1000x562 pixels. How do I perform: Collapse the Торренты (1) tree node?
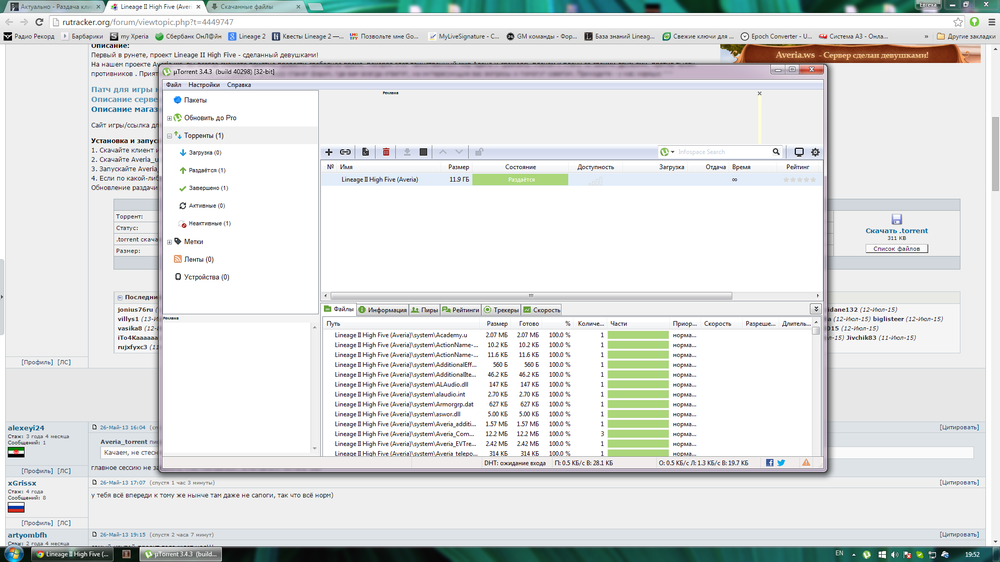pos(169,135)
